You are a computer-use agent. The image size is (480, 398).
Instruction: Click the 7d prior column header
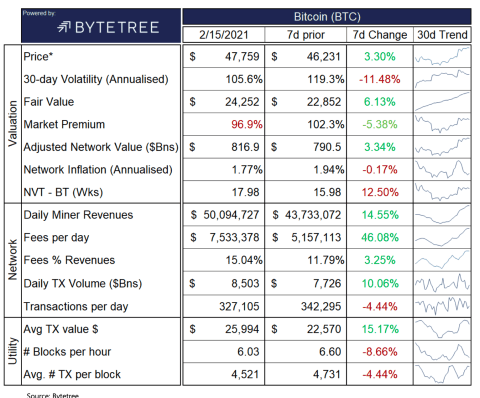306,35
